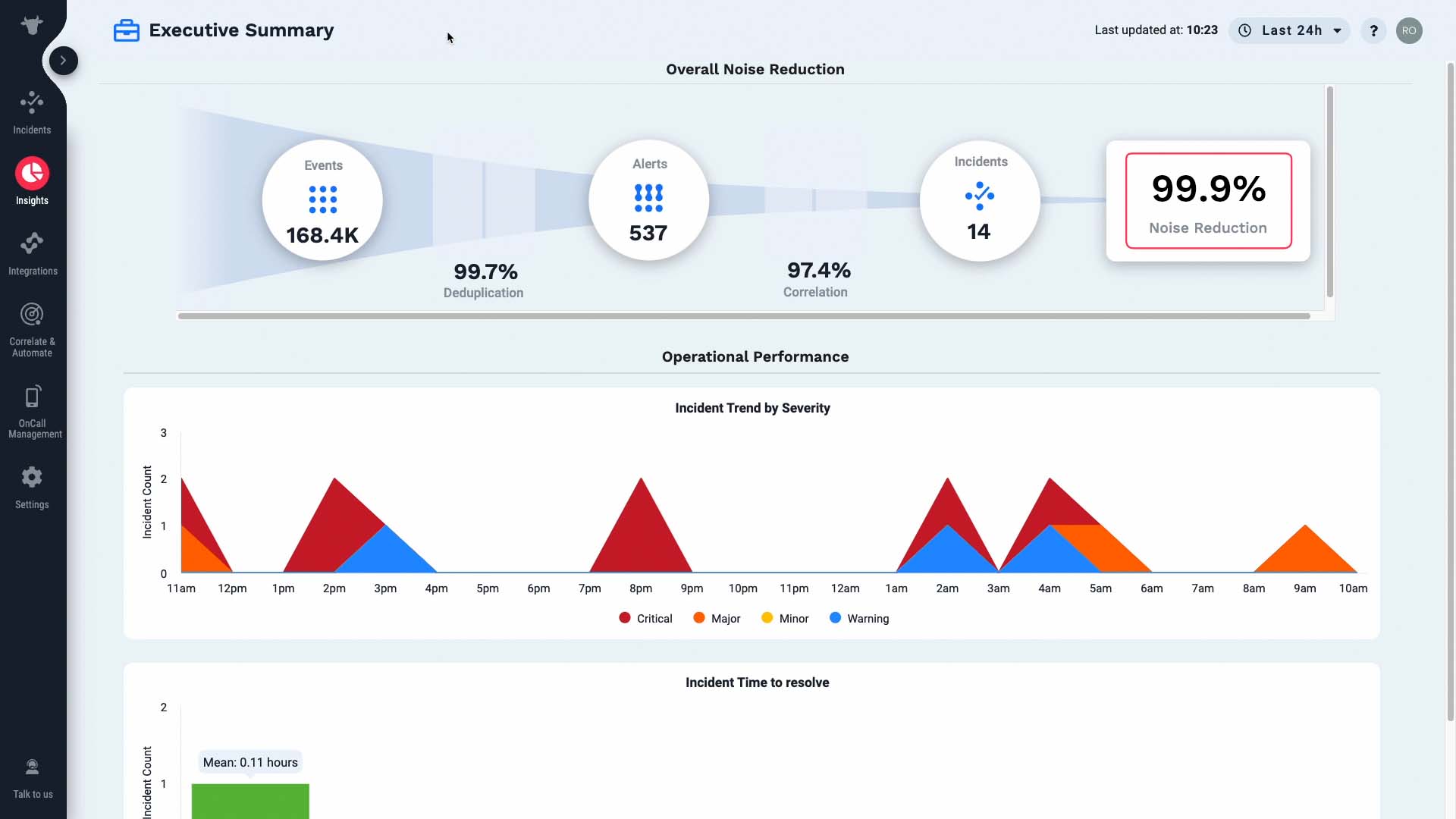1456x819 pixels.
Task: Click the Incidents check icon in funnel
Action: 980,196
